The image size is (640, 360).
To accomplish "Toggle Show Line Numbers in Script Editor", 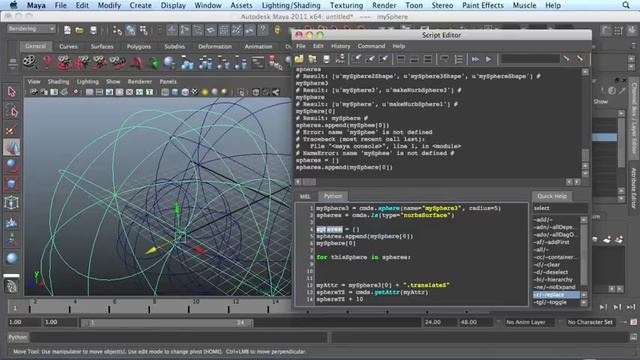I will point(458,59).
